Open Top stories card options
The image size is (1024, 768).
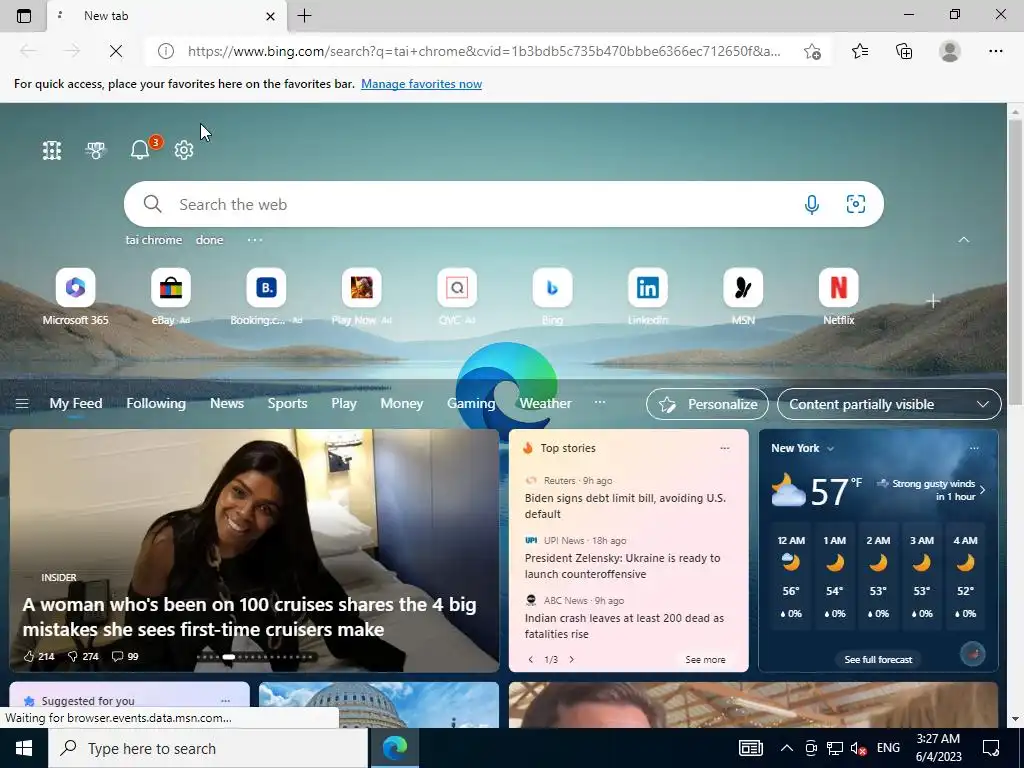(724, 448)
